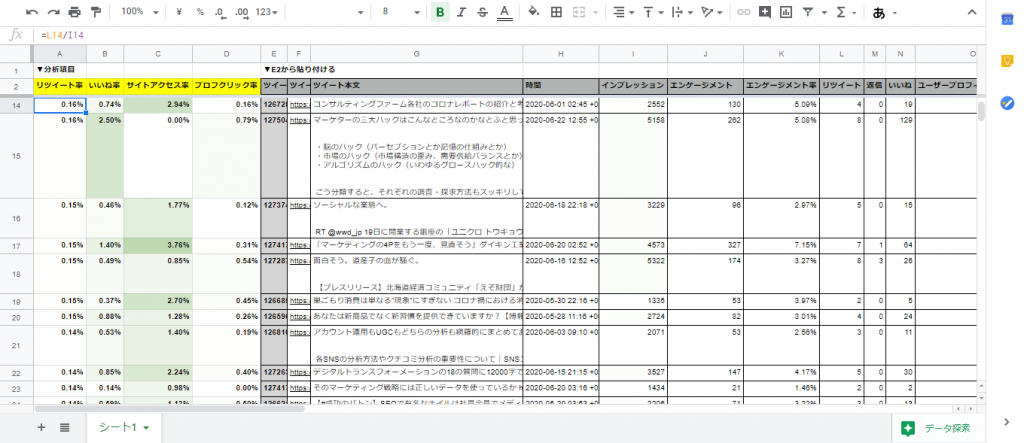
Task: Toggle italic formatting
Action: coord(461,12)
